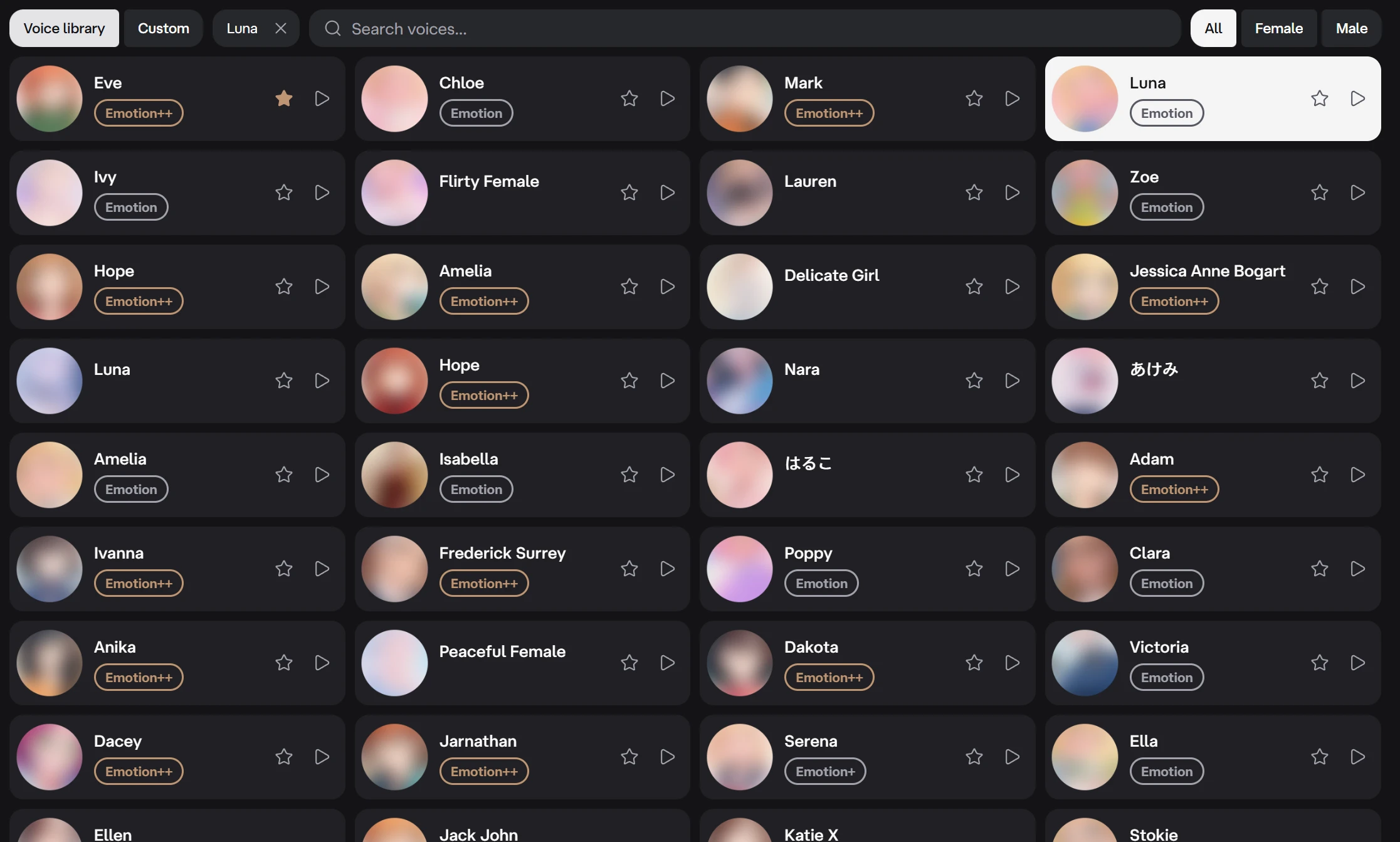Image resolution: width=1400 pixels, height=842 pixels.
Task: Favorite the selected Luna voice
Action: 1320,98
